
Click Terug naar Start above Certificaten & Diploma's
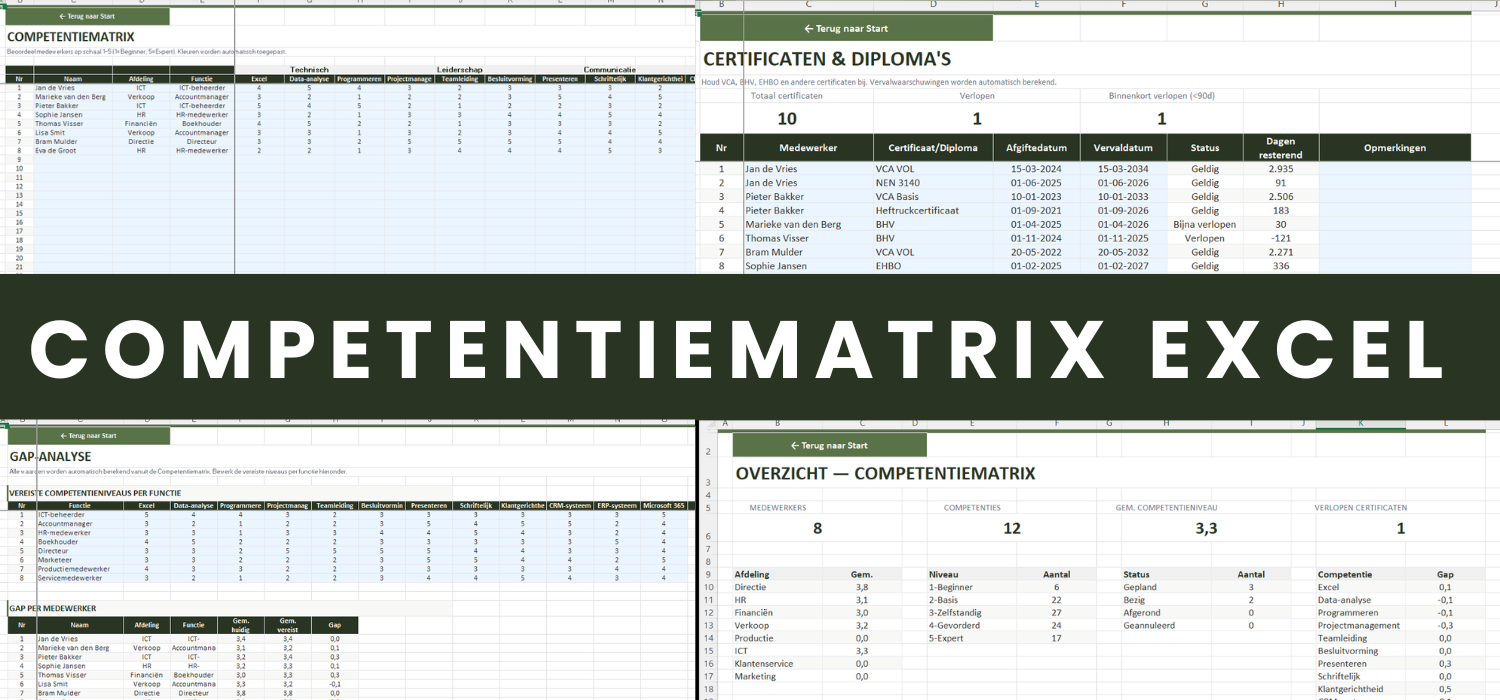846,29
